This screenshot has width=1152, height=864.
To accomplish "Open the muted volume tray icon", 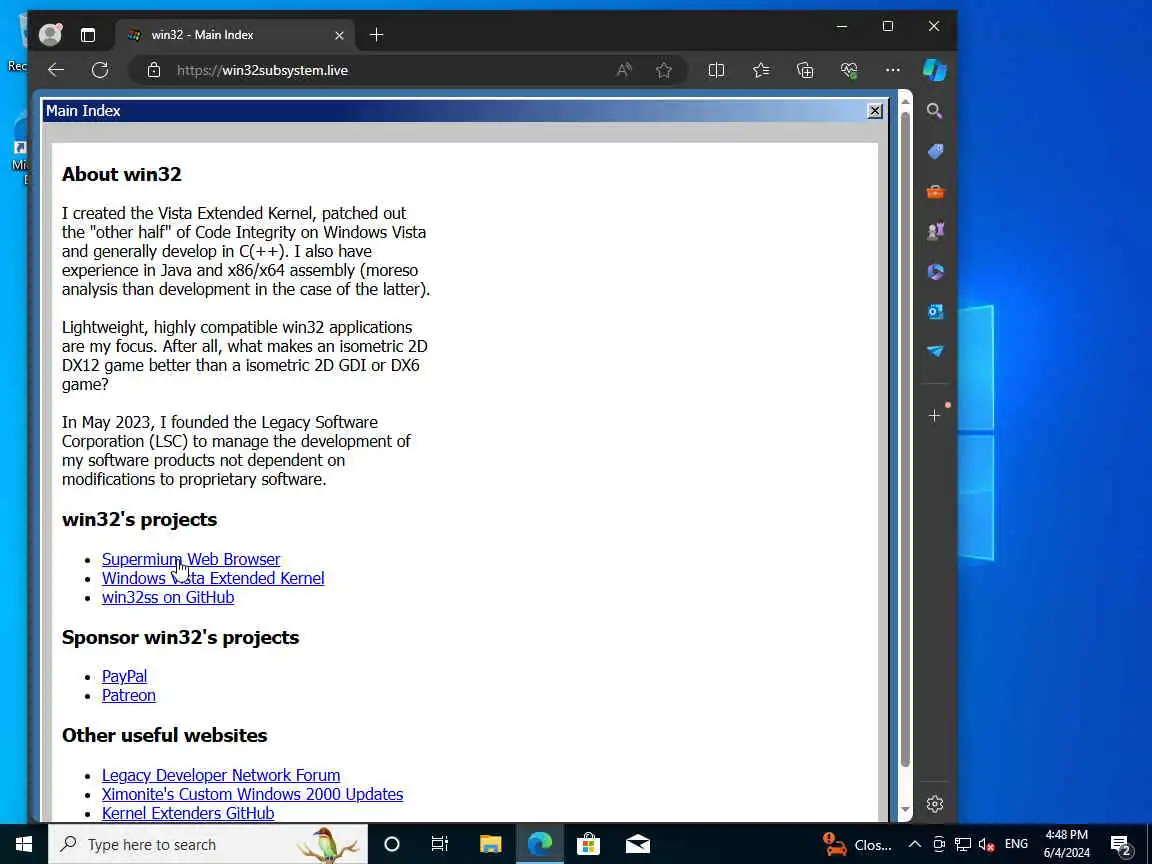I will coord(987,844).
